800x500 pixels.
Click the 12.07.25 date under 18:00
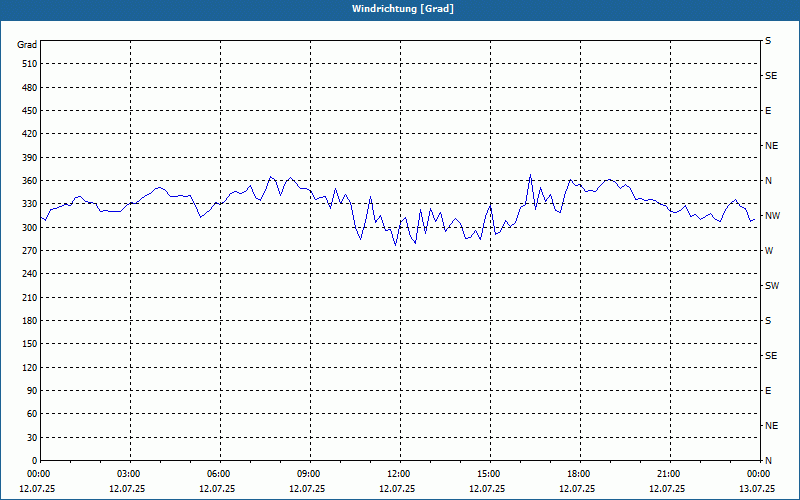click(577, 488)
